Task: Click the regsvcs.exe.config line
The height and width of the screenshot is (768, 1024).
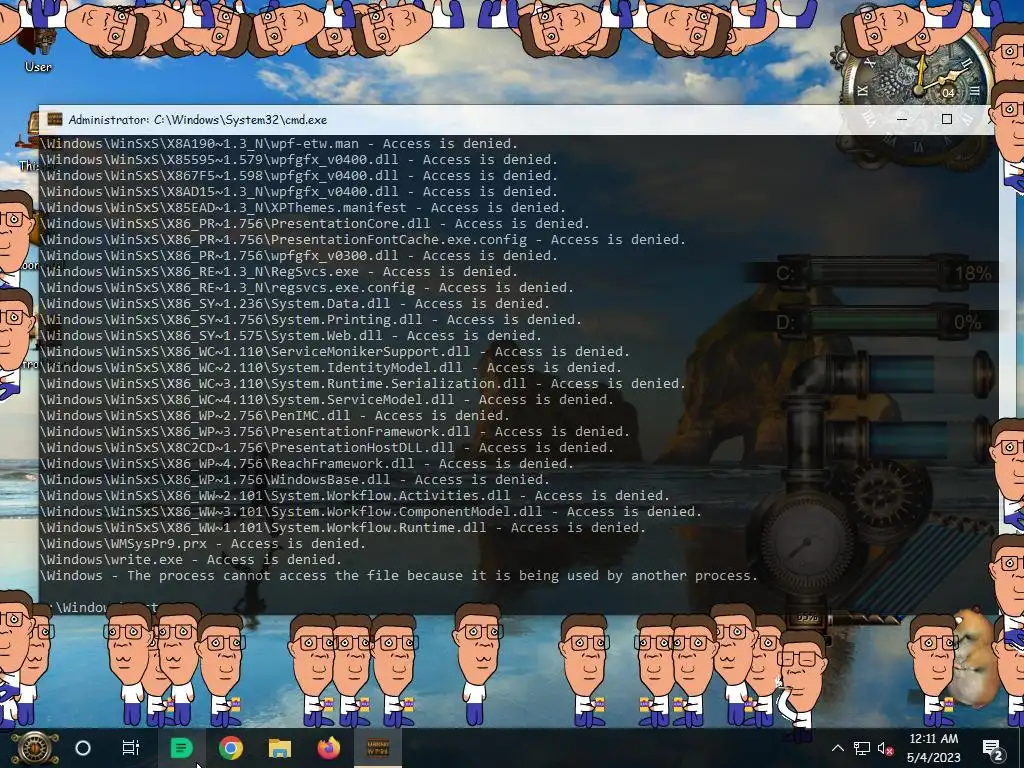Action: (307, 288)
